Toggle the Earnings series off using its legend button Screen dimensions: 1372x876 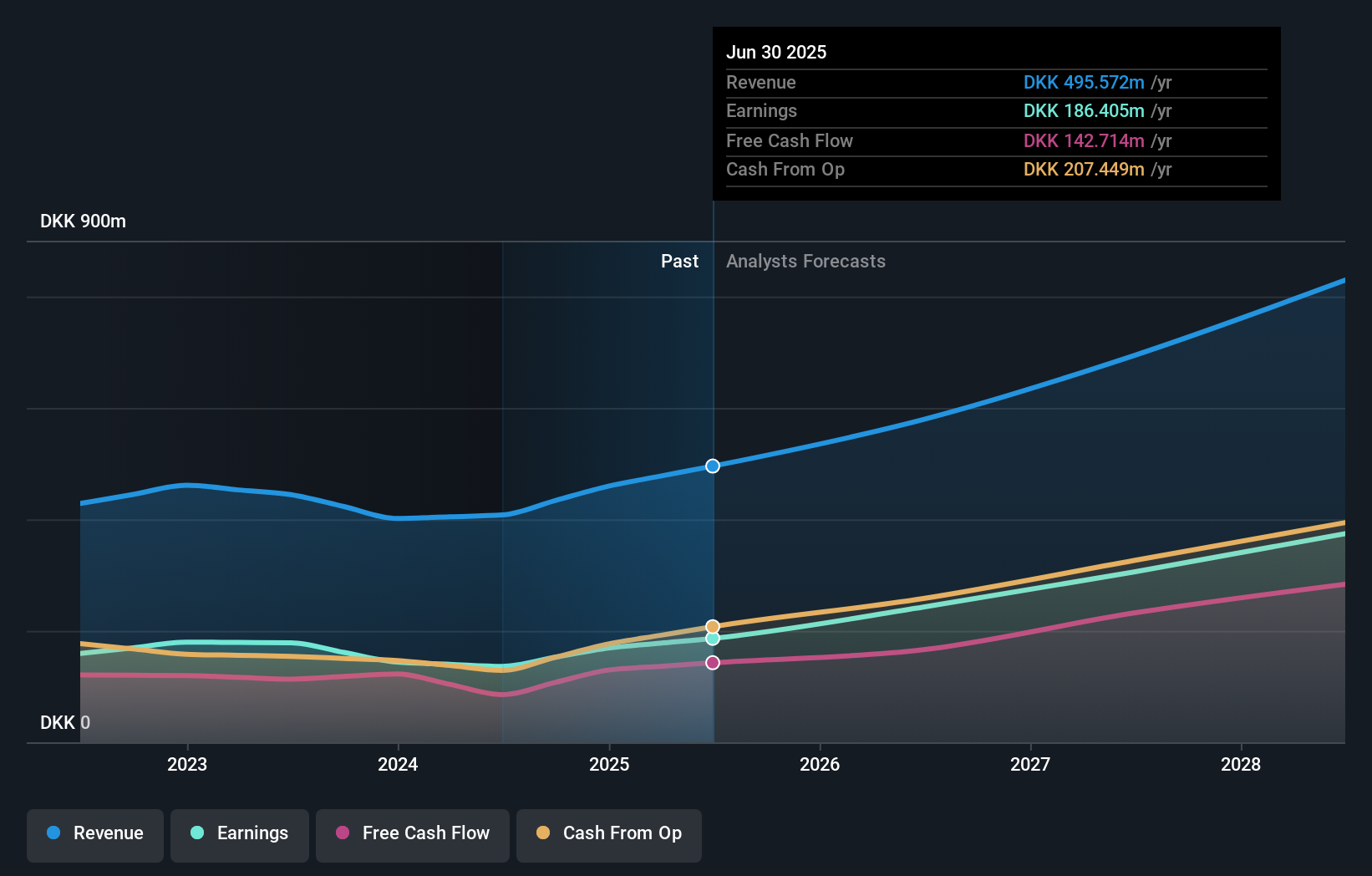tap(239, 833)
